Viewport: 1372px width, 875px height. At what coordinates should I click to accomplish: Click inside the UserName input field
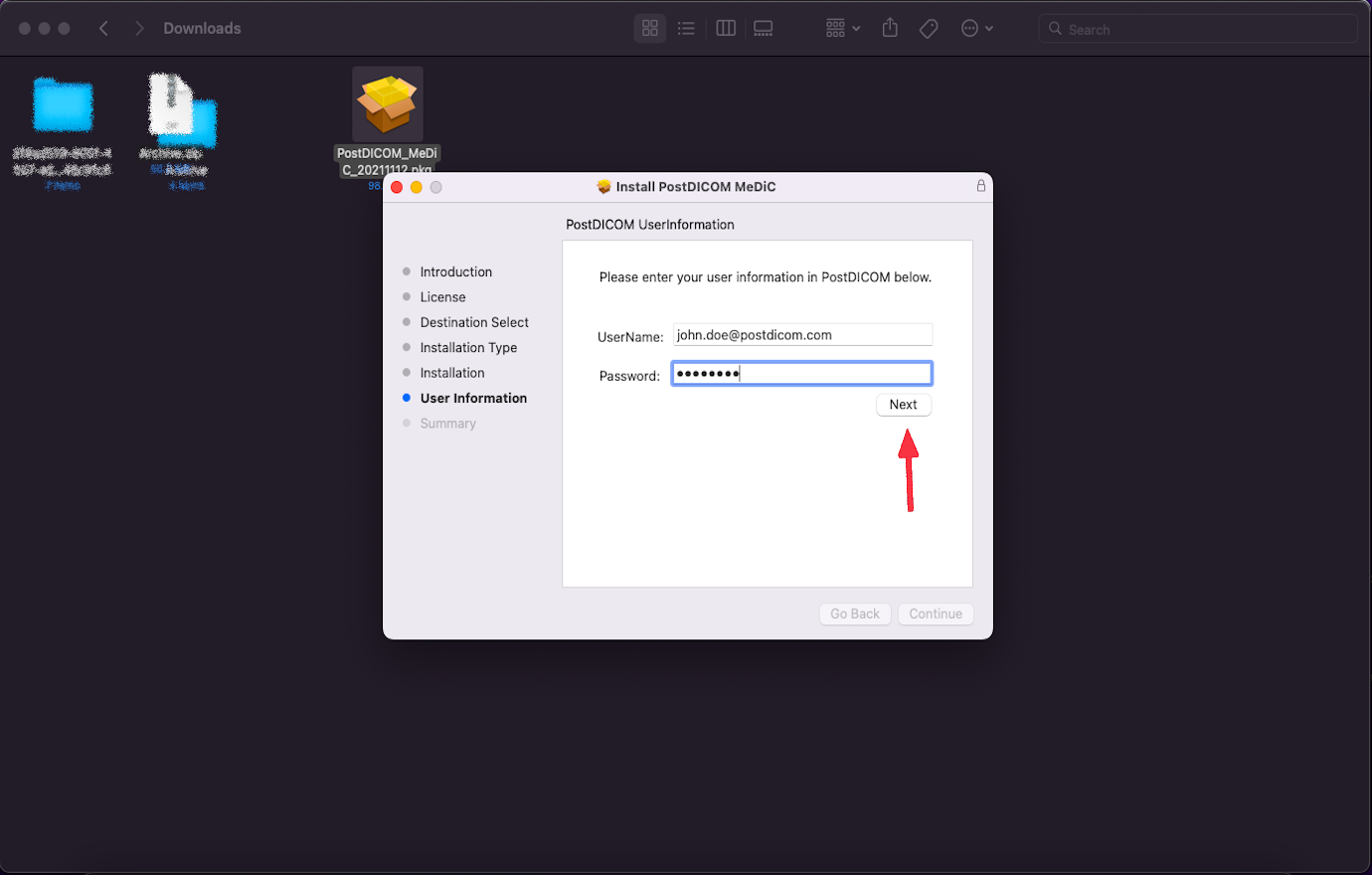801,334
